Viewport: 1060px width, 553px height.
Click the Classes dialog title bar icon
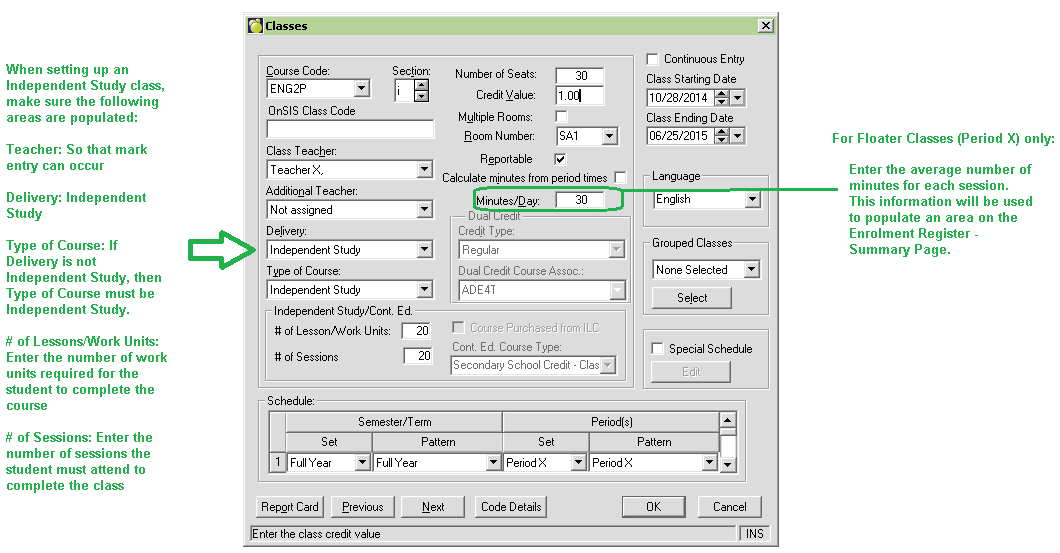[255, 26]
